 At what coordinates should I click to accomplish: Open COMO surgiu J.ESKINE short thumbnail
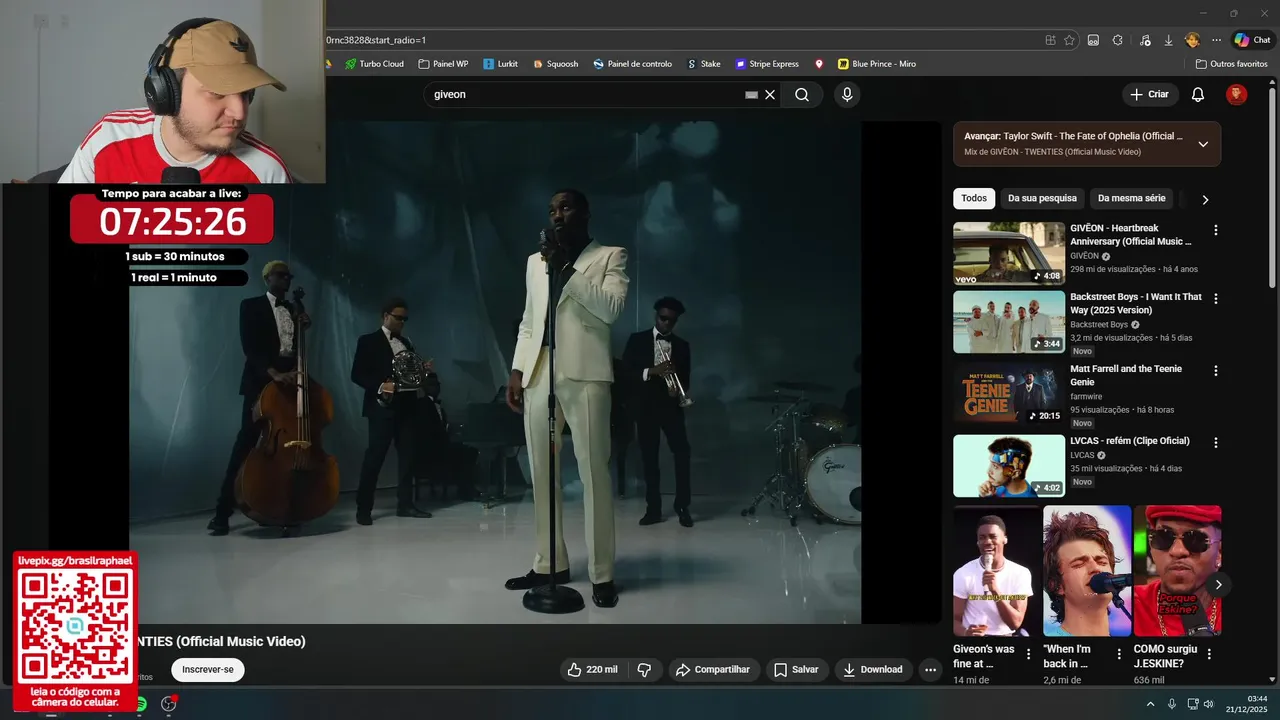point(1177,571)
